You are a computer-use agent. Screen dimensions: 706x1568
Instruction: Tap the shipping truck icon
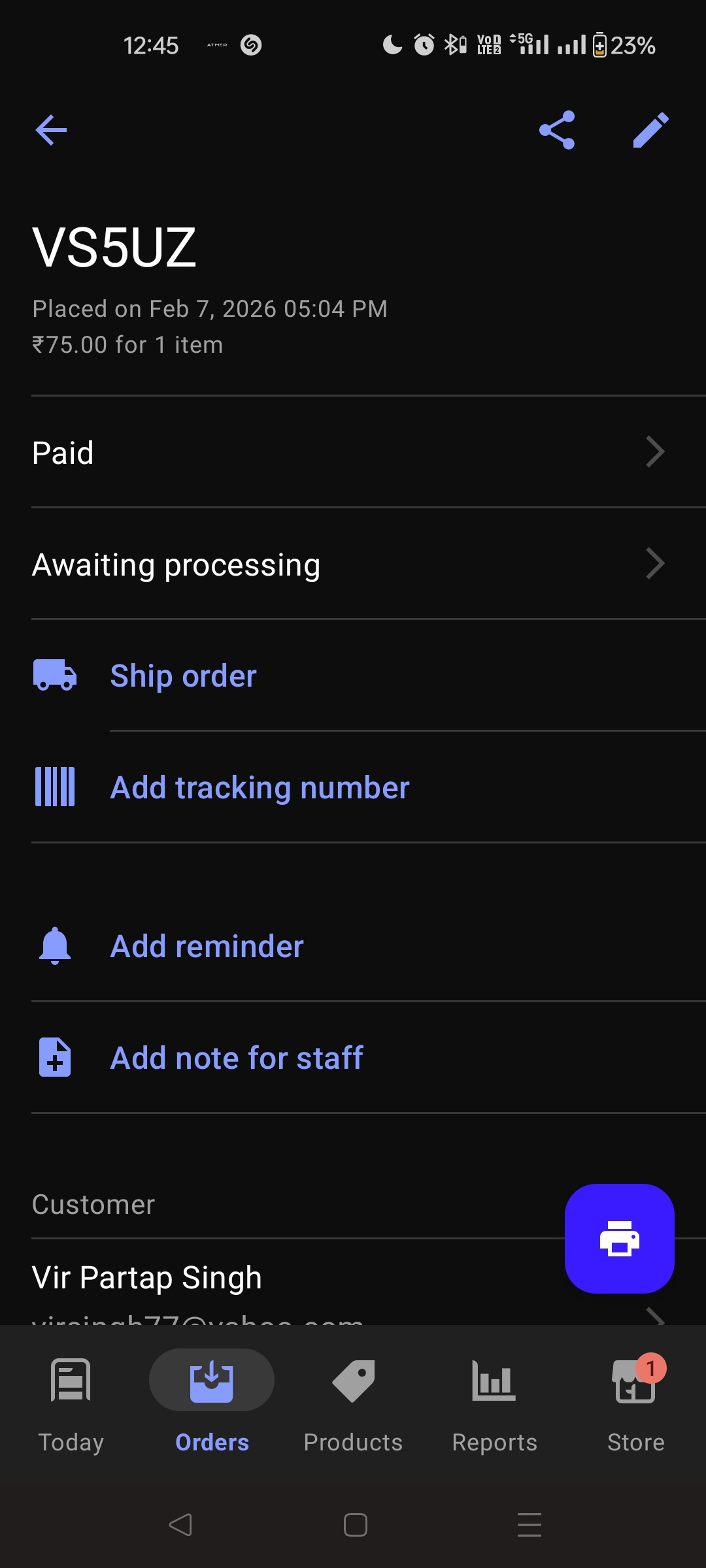pos(55,675)
